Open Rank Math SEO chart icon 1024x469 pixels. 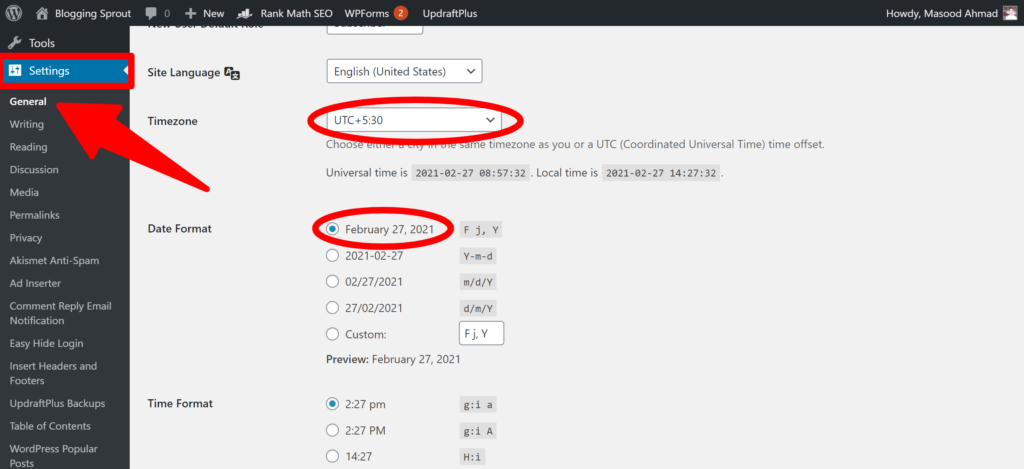pyautogui.click(x=245, y=13)
